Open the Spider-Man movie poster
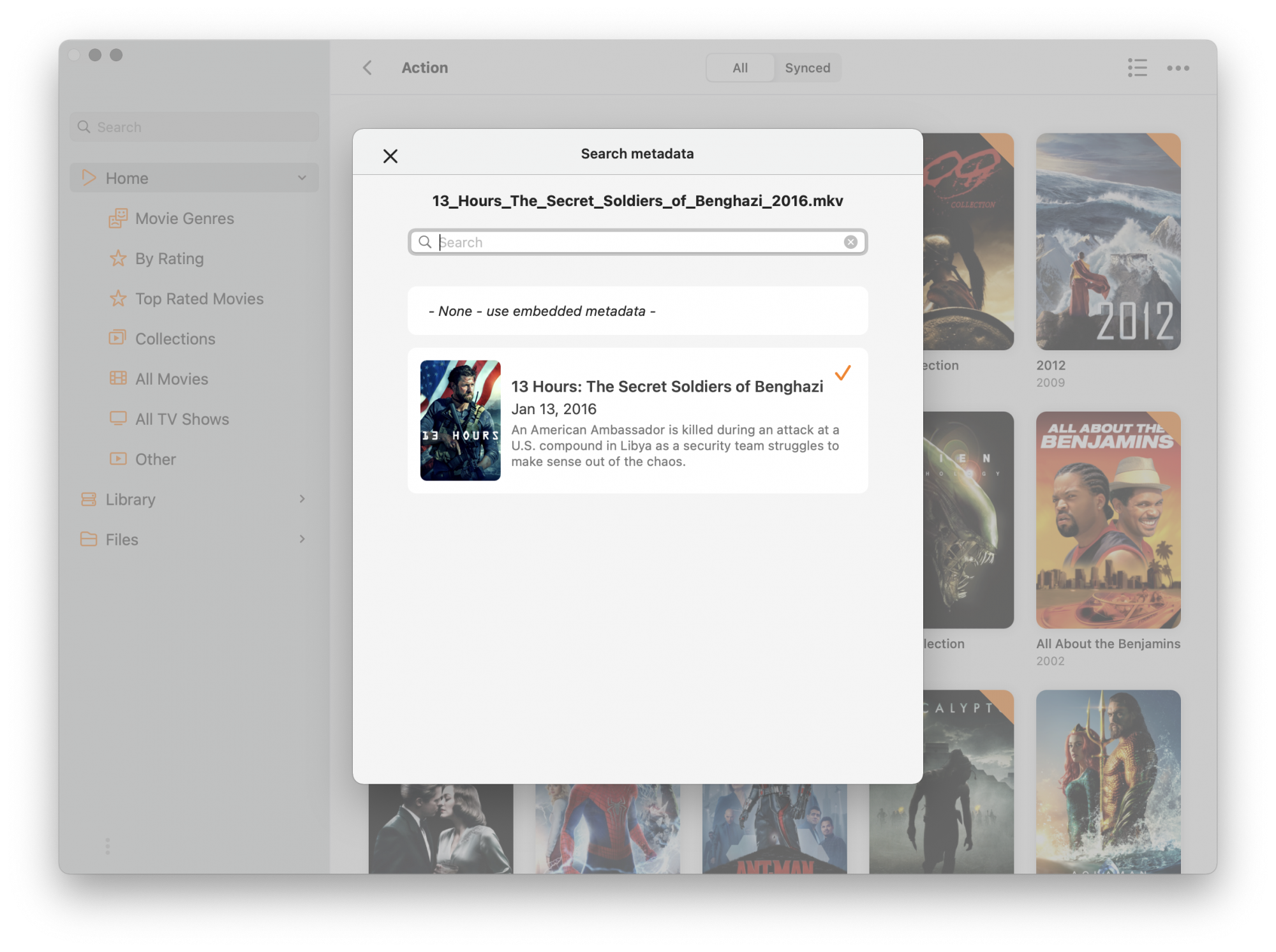1276x952 pixels. pos(607,829)
